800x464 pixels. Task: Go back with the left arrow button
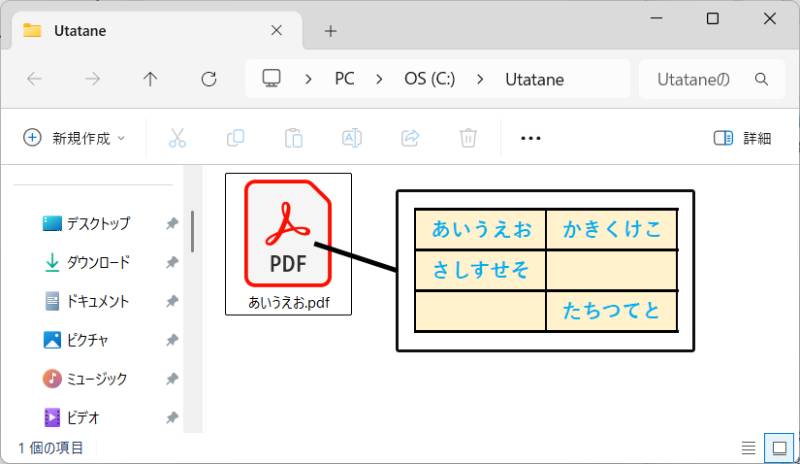(34, 79)
